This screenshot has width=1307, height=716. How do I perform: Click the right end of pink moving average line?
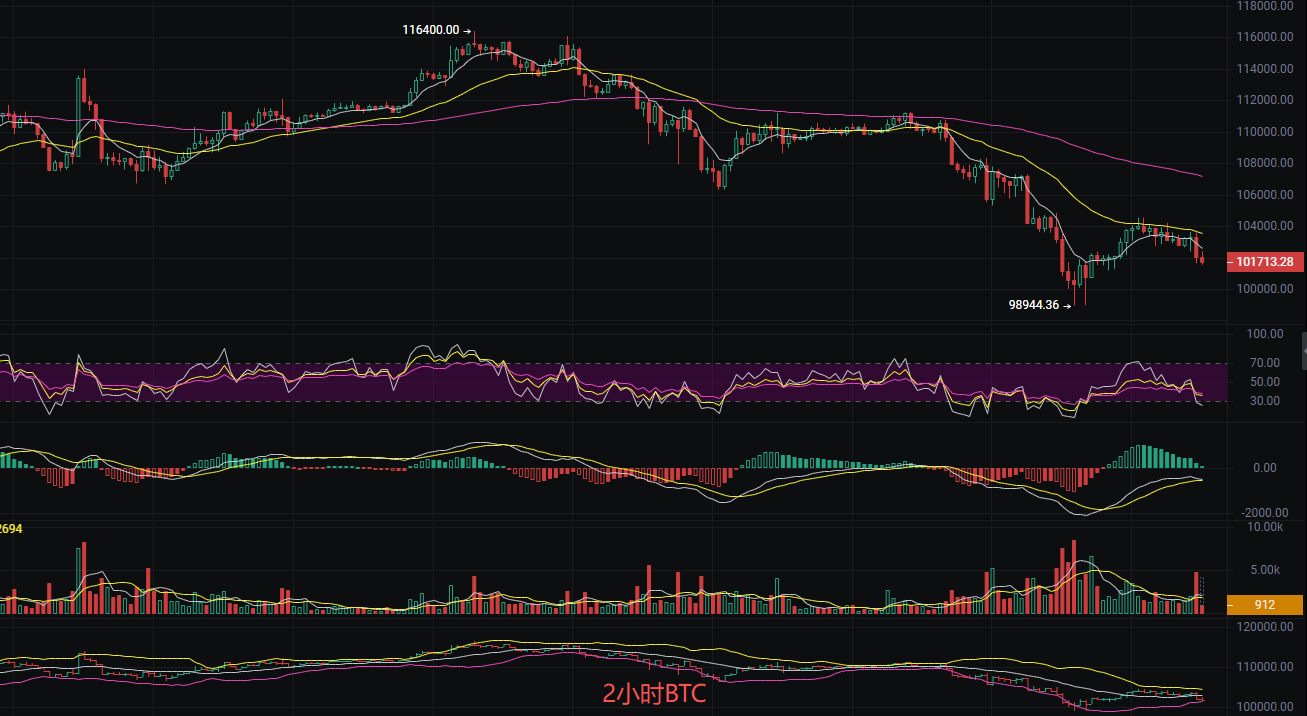click(x=1199, y=175)
